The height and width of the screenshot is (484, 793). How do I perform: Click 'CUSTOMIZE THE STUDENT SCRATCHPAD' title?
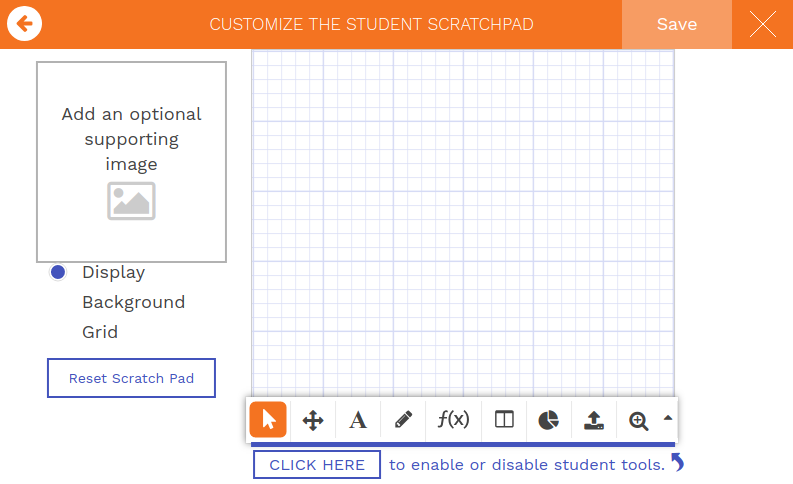click(372, 24)
